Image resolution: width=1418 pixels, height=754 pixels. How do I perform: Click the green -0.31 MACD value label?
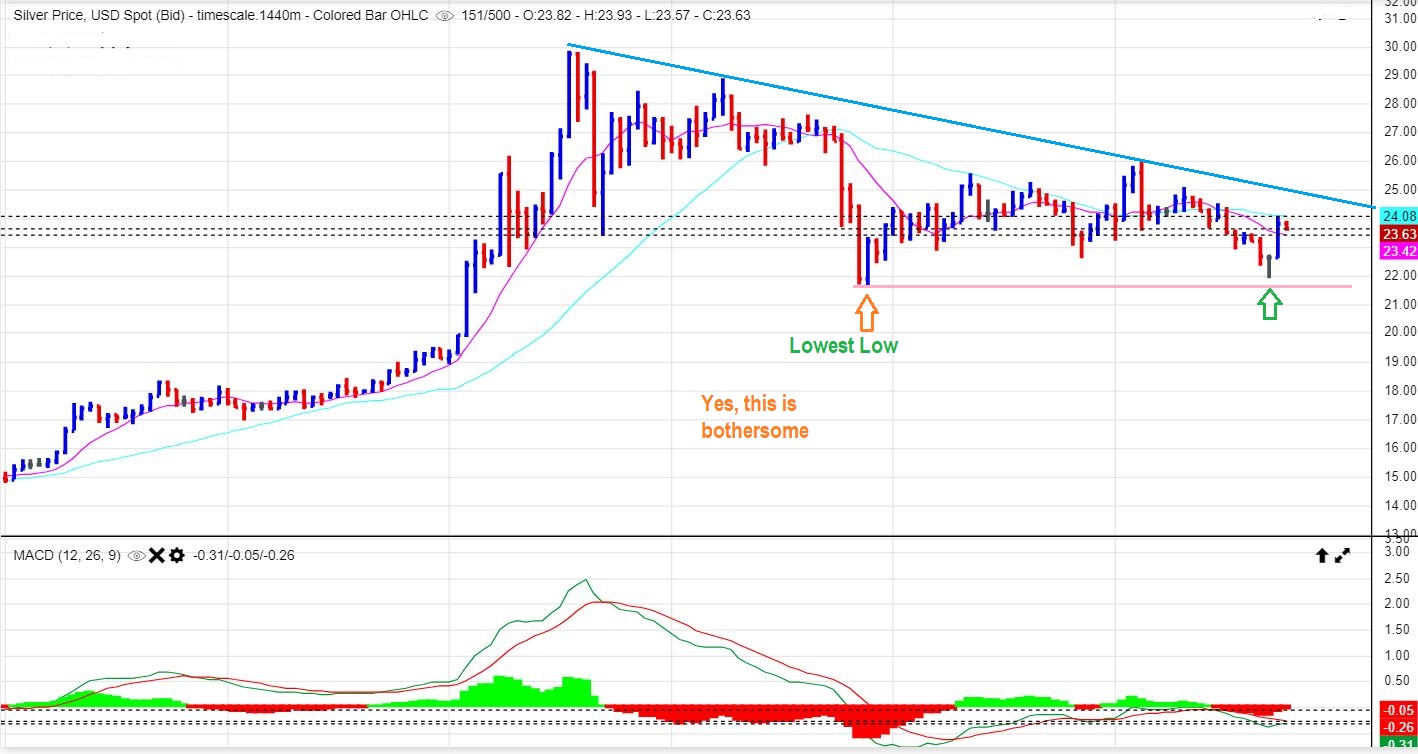pyautogui.click(x=1397, y=744)
